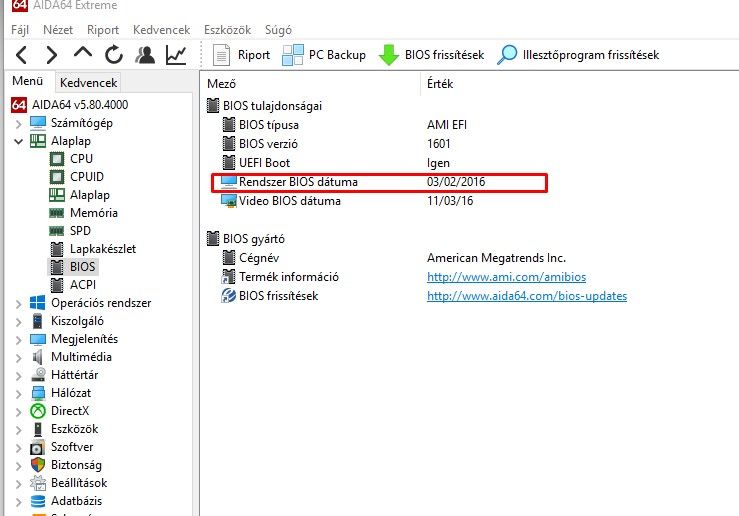Click the Hálózat network icon
The image size is (739, 516).
click(38, 393)
